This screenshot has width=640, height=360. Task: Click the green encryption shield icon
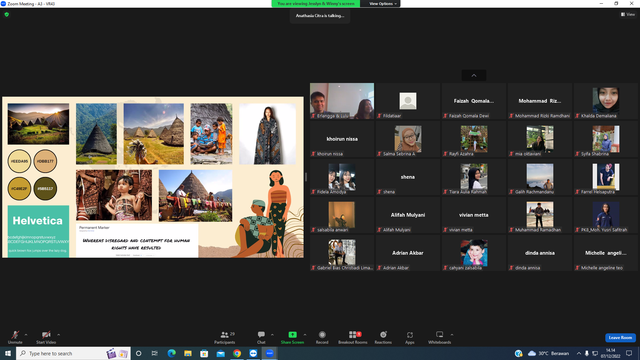7,14
